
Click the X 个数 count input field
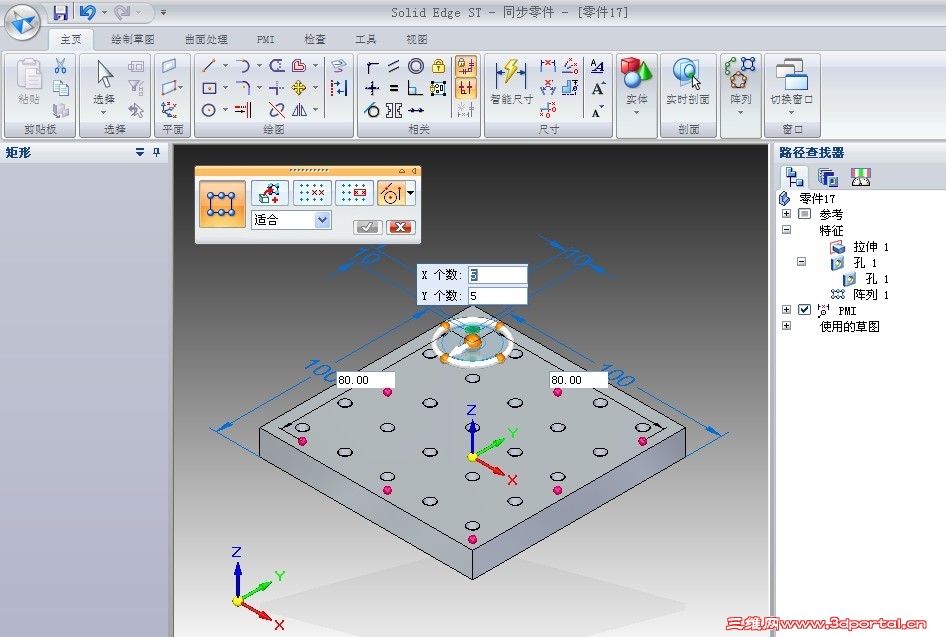pyautogui.click(x=498, y=274)
